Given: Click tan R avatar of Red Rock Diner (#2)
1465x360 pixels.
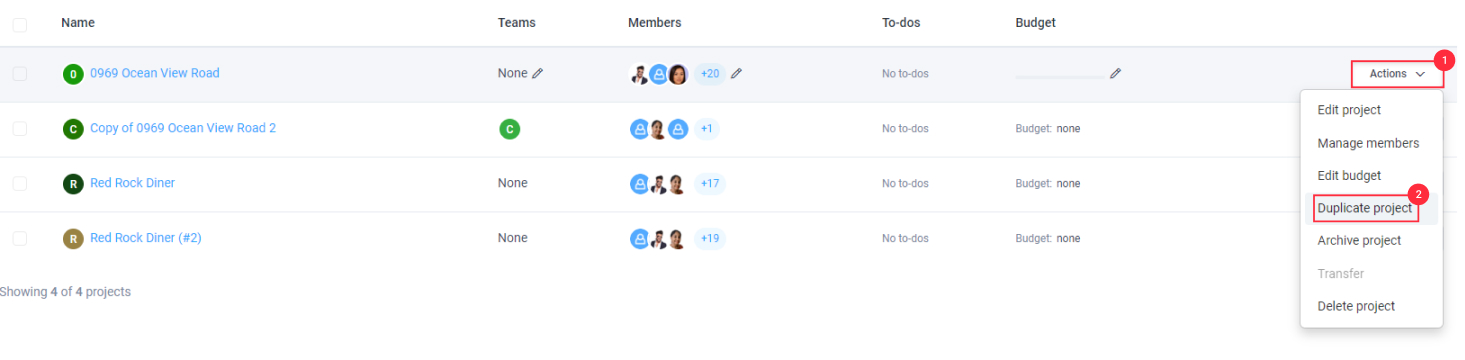Looking at the screenshot, I should pos(73,239).
